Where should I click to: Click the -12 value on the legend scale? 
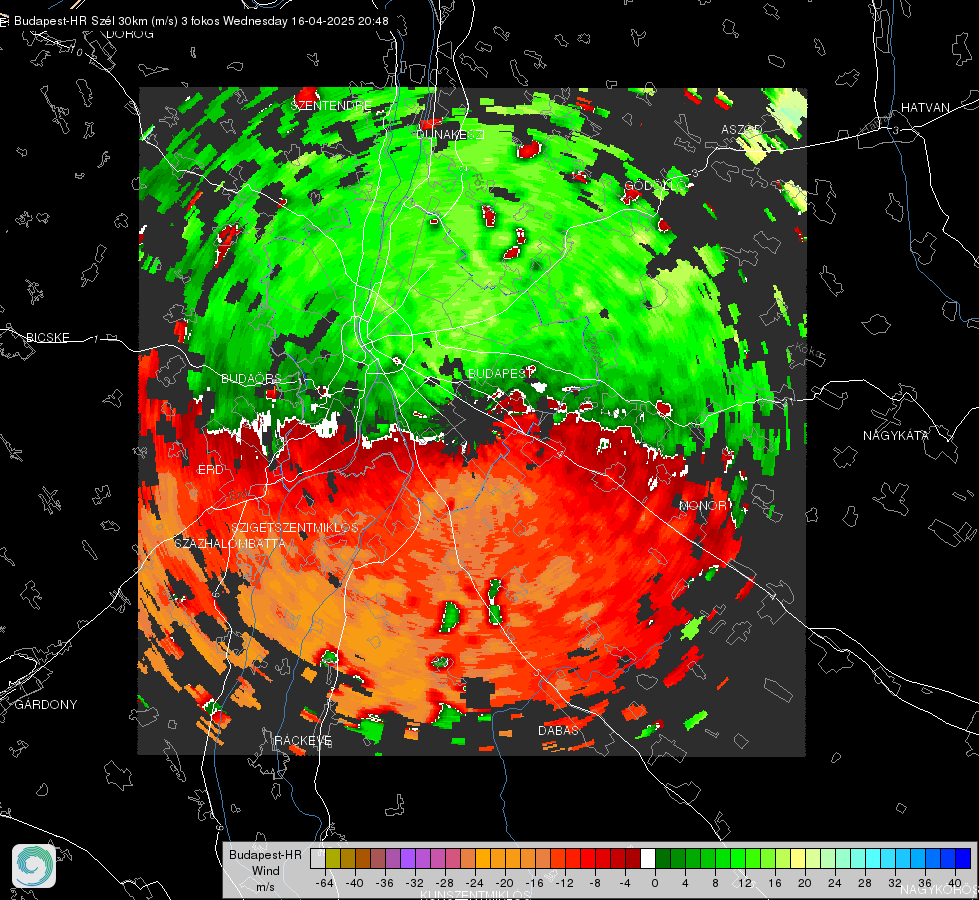point(564,883)
